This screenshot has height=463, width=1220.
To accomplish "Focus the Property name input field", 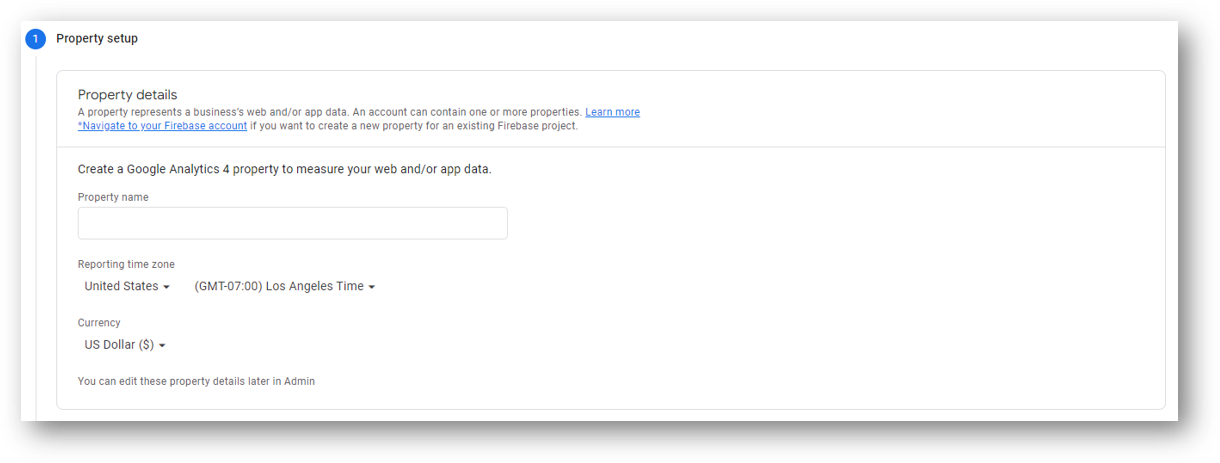I will click(x=292, y=223).
